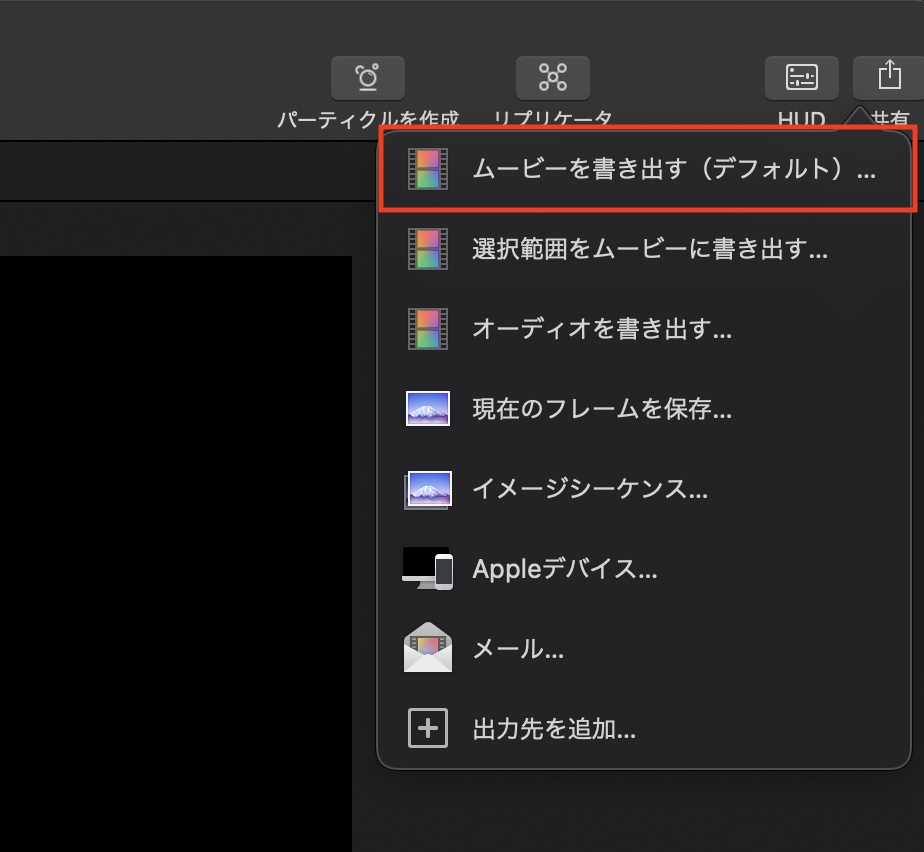
Task: Select Appleデバイス share destination
Action: (x=645, y=569)
